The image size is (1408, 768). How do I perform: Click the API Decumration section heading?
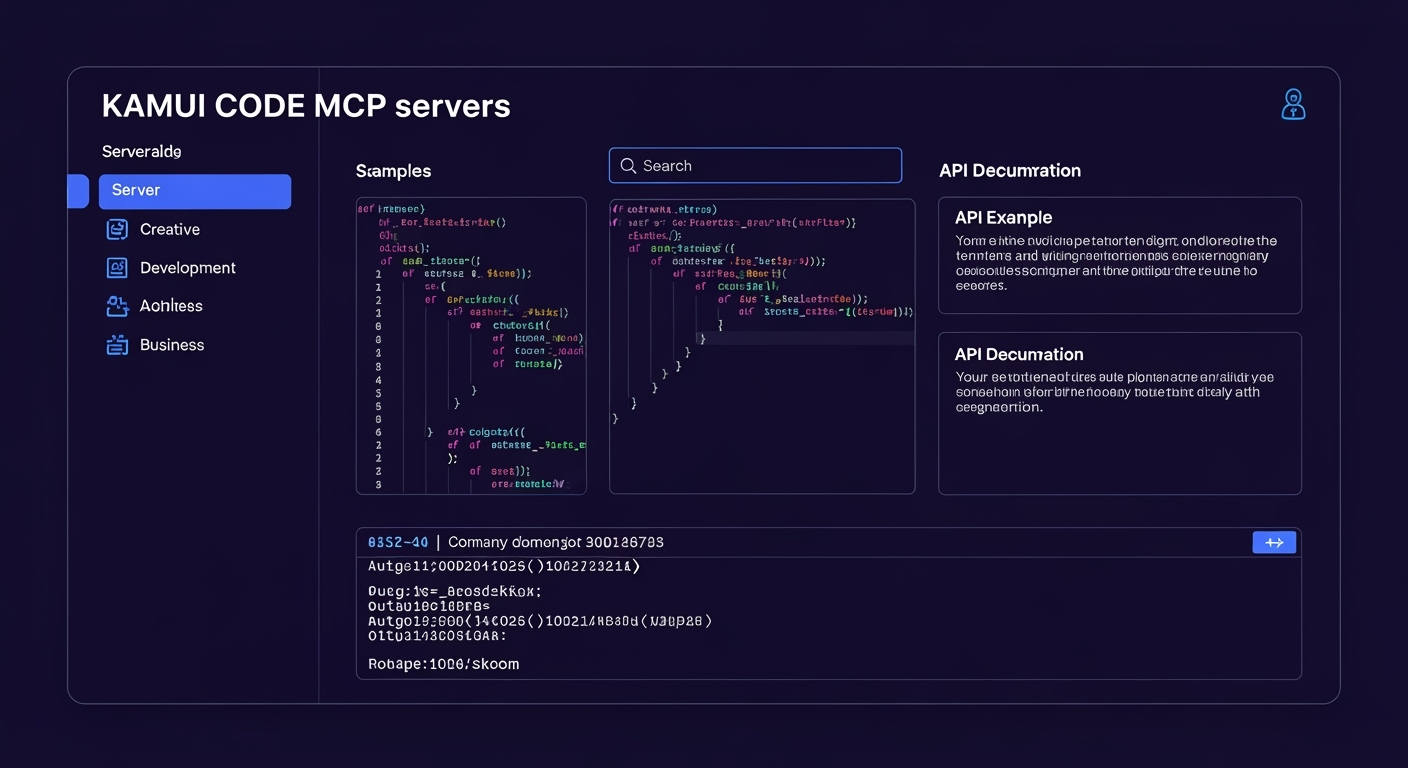(x=1010, y=171)
